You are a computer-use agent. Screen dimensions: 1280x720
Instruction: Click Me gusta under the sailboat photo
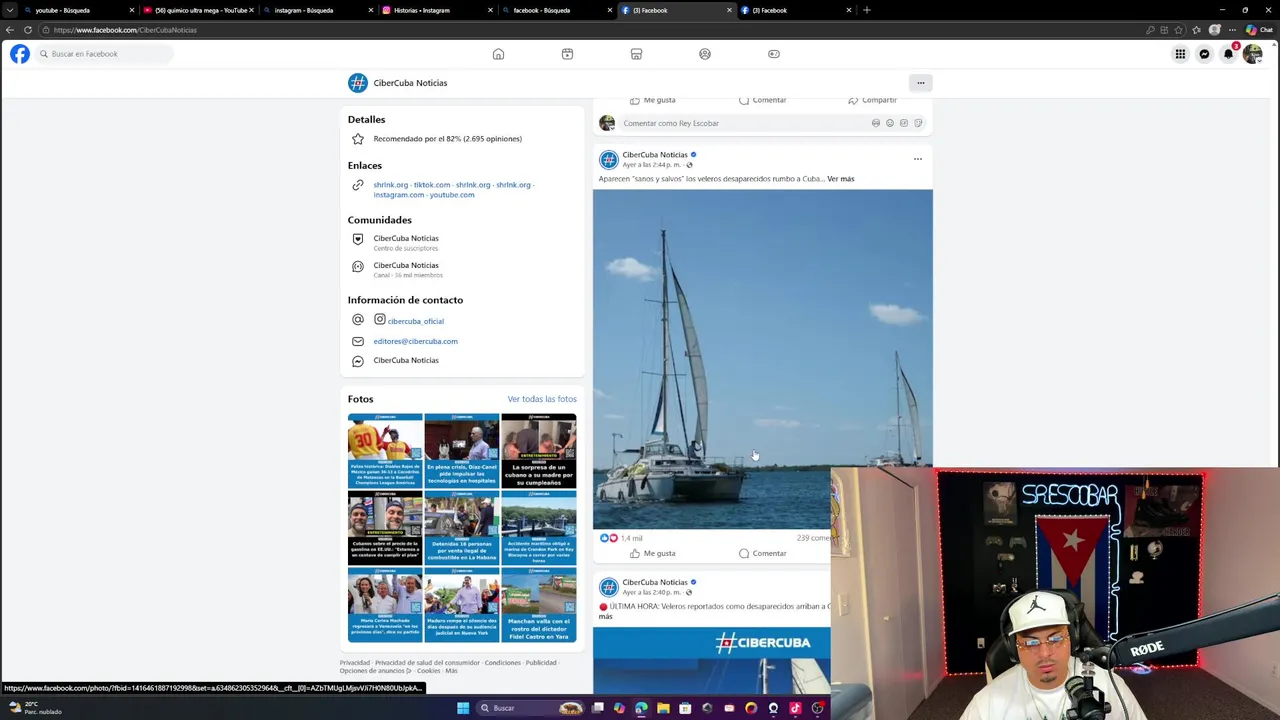click(653, 553)
